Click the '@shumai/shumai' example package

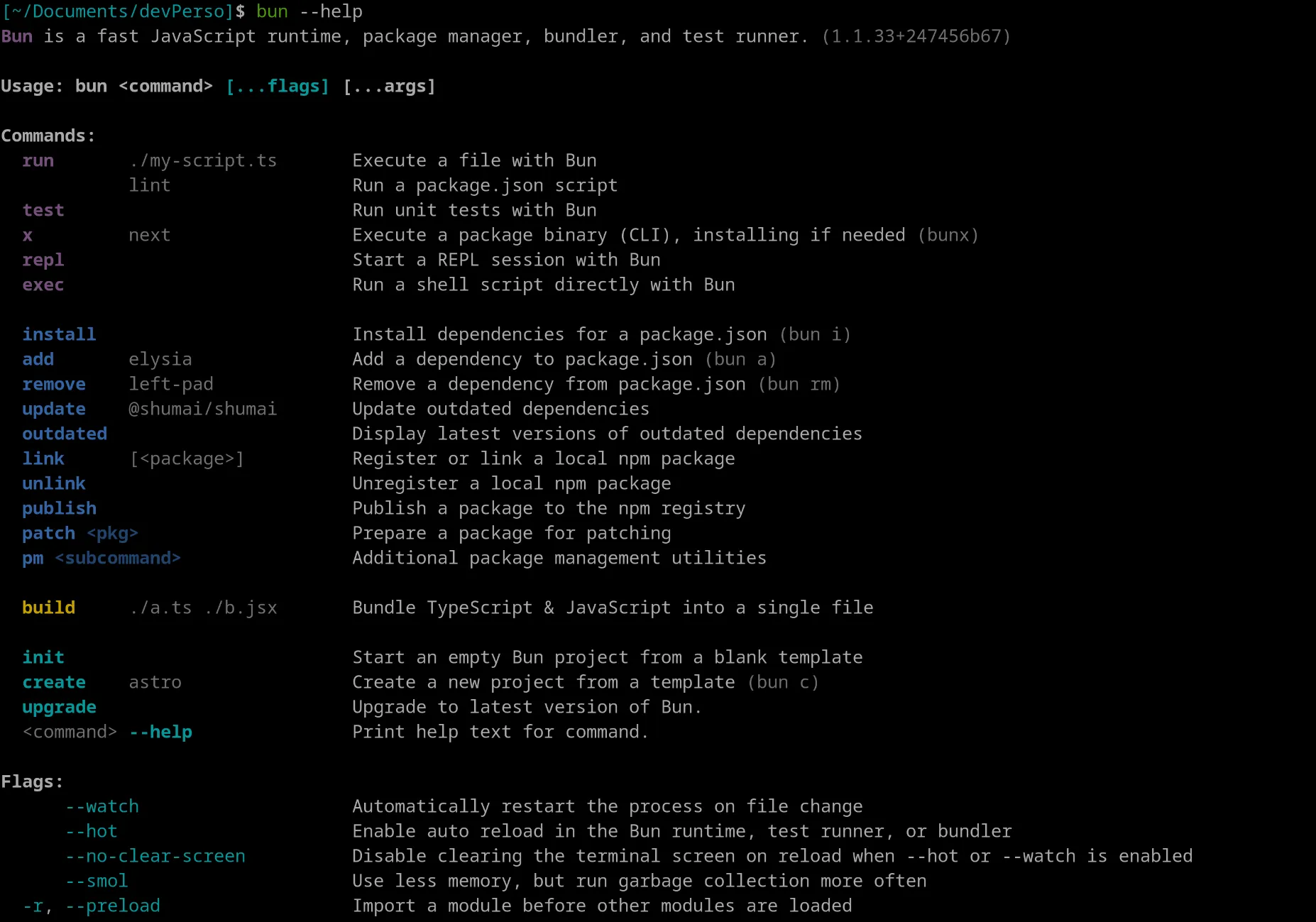tap(203, 409)
